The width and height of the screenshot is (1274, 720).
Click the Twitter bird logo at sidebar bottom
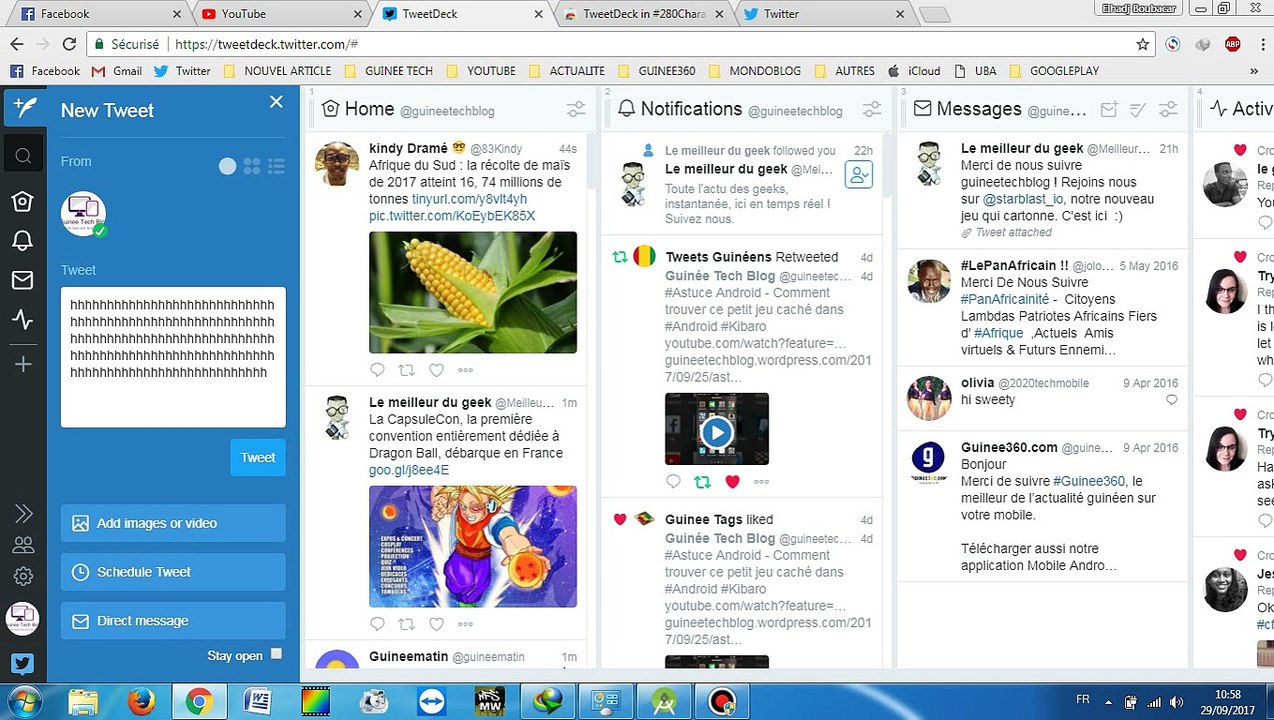[23, 663]
